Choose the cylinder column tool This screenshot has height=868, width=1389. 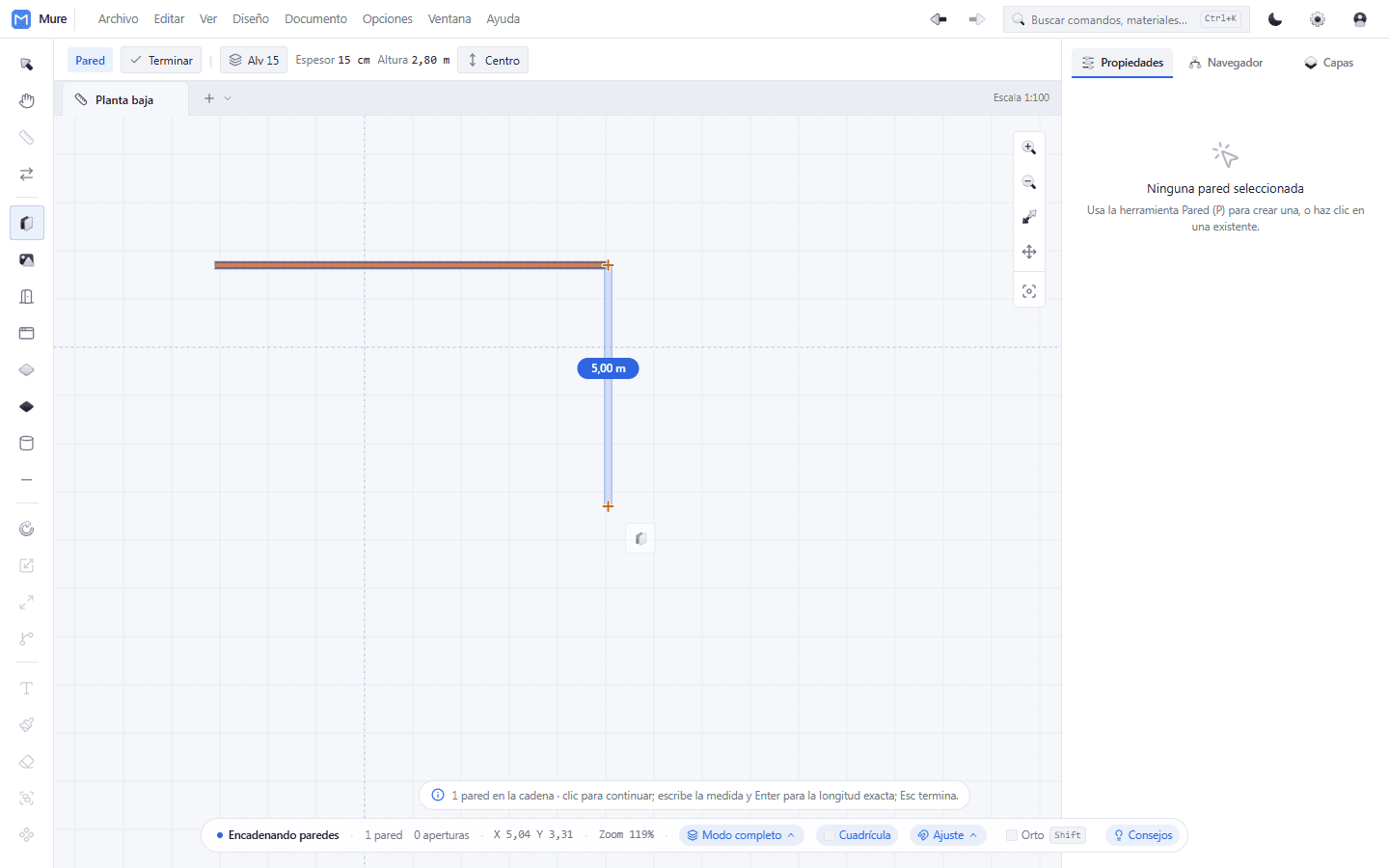pos(27,443)
